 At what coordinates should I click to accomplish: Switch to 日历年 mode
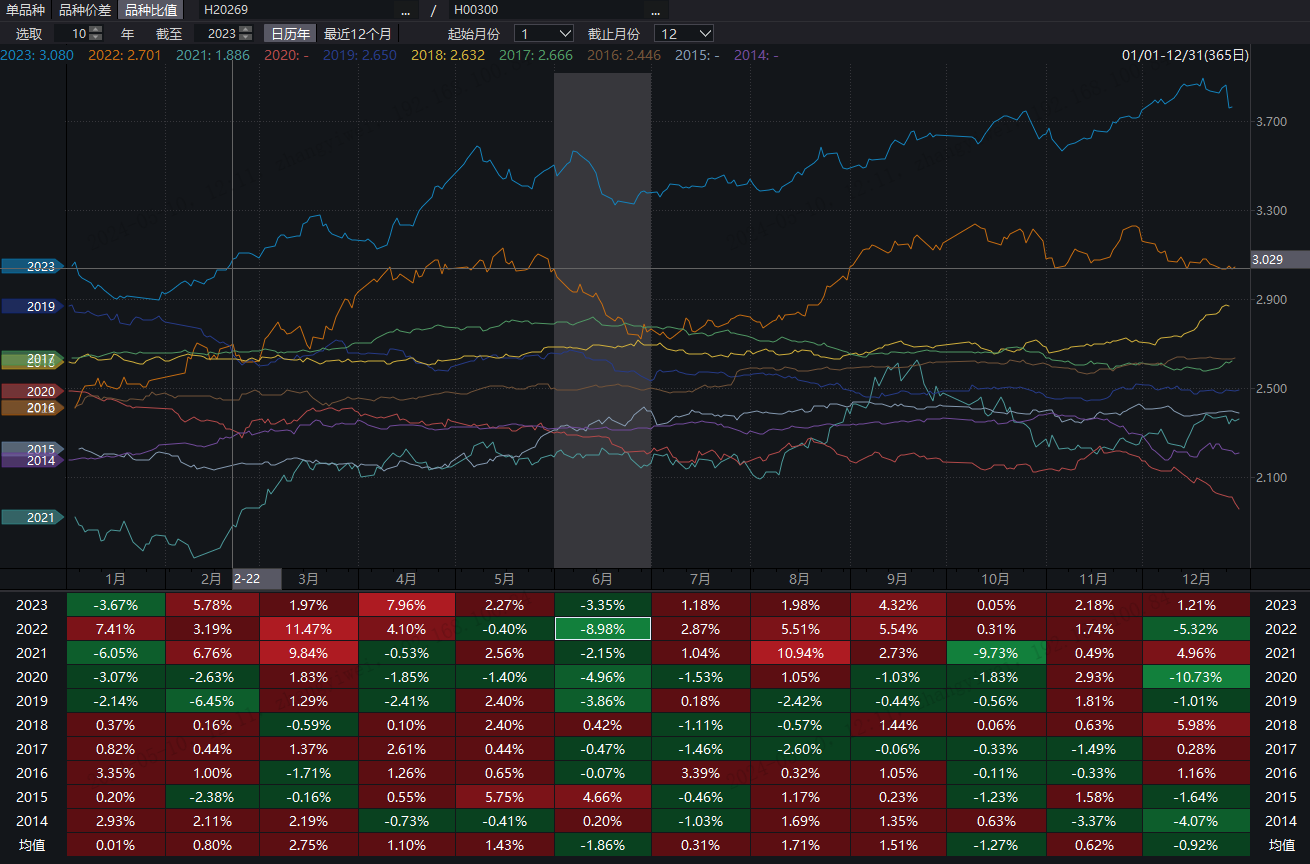[x=291, y=34]
